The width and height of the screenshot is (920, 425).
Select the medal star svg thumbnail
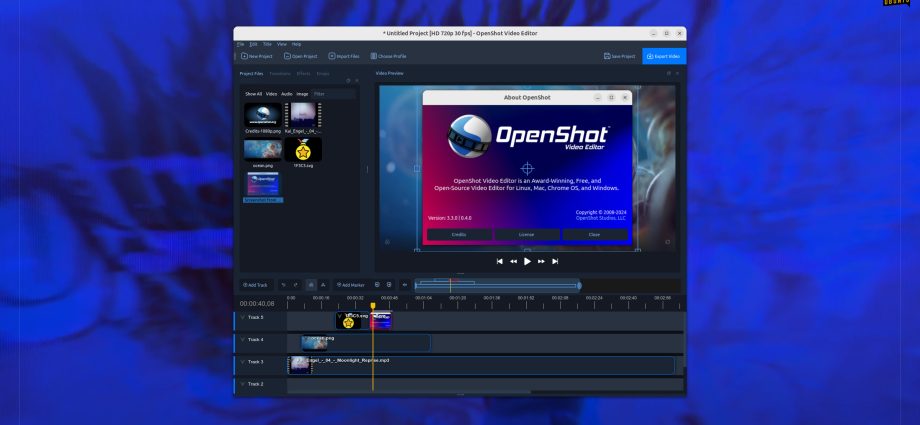pyautogui.click(x=303, y=150)
